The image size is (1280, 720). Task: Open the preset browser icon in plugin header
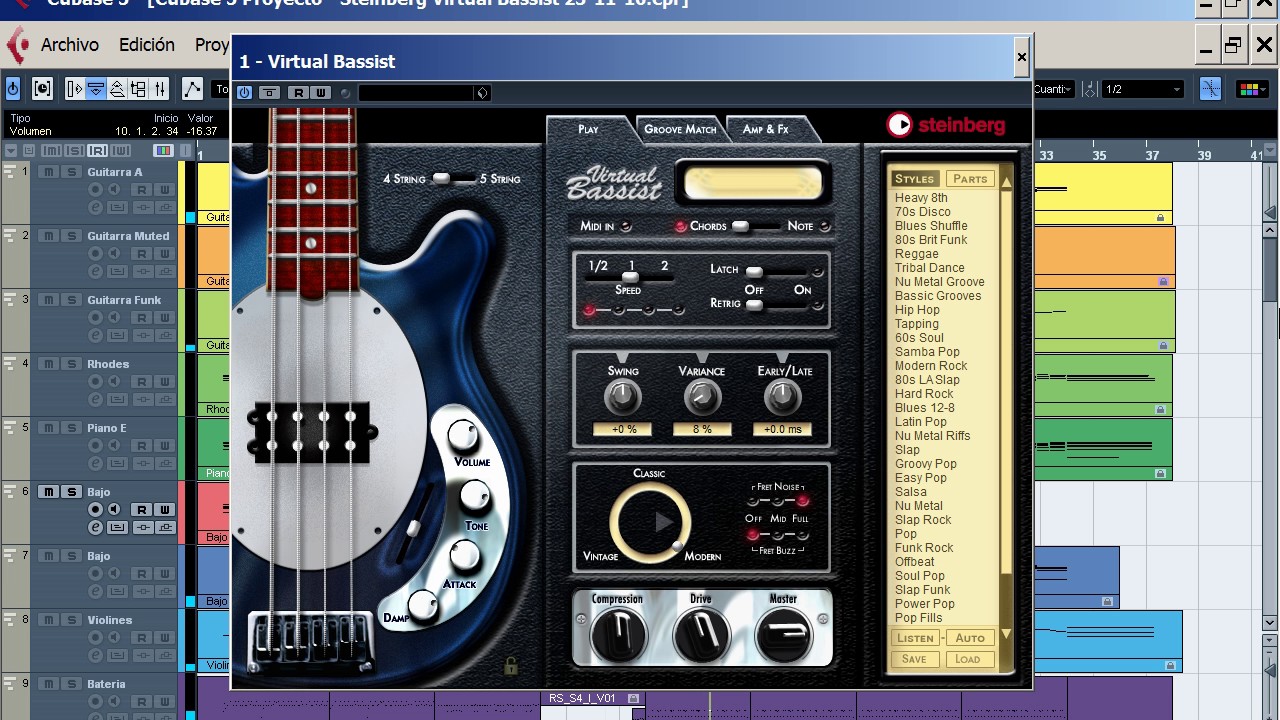pyautogui.click(x=482, y=93)
